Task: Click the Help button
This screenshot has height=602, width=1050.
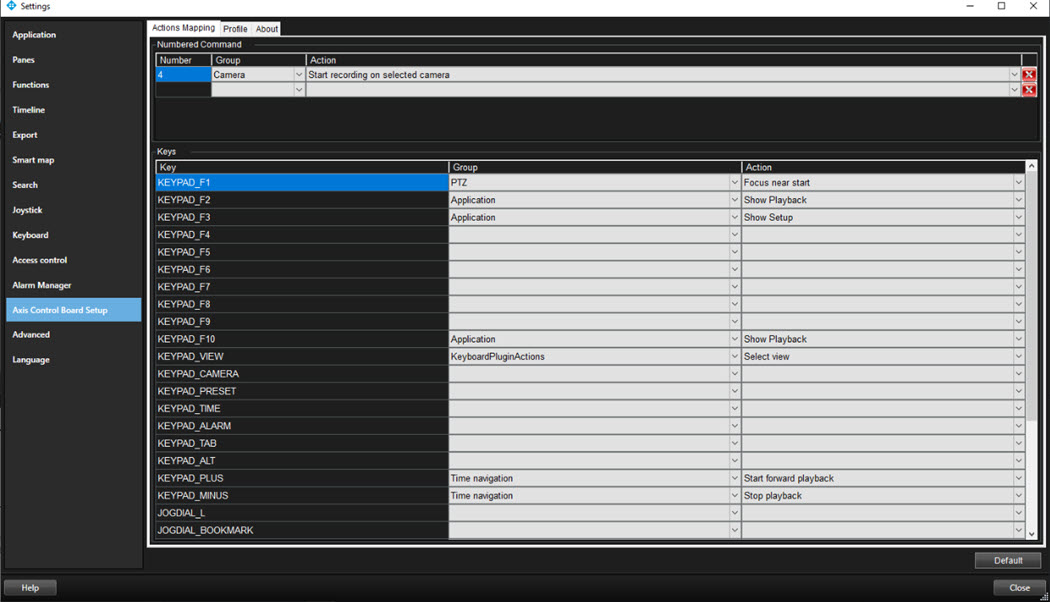Action: coord(30,588)
